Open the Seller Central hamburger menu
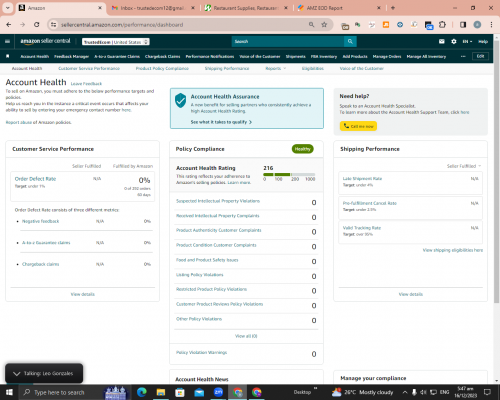500x400 pixels. click(x=7, y=41)
